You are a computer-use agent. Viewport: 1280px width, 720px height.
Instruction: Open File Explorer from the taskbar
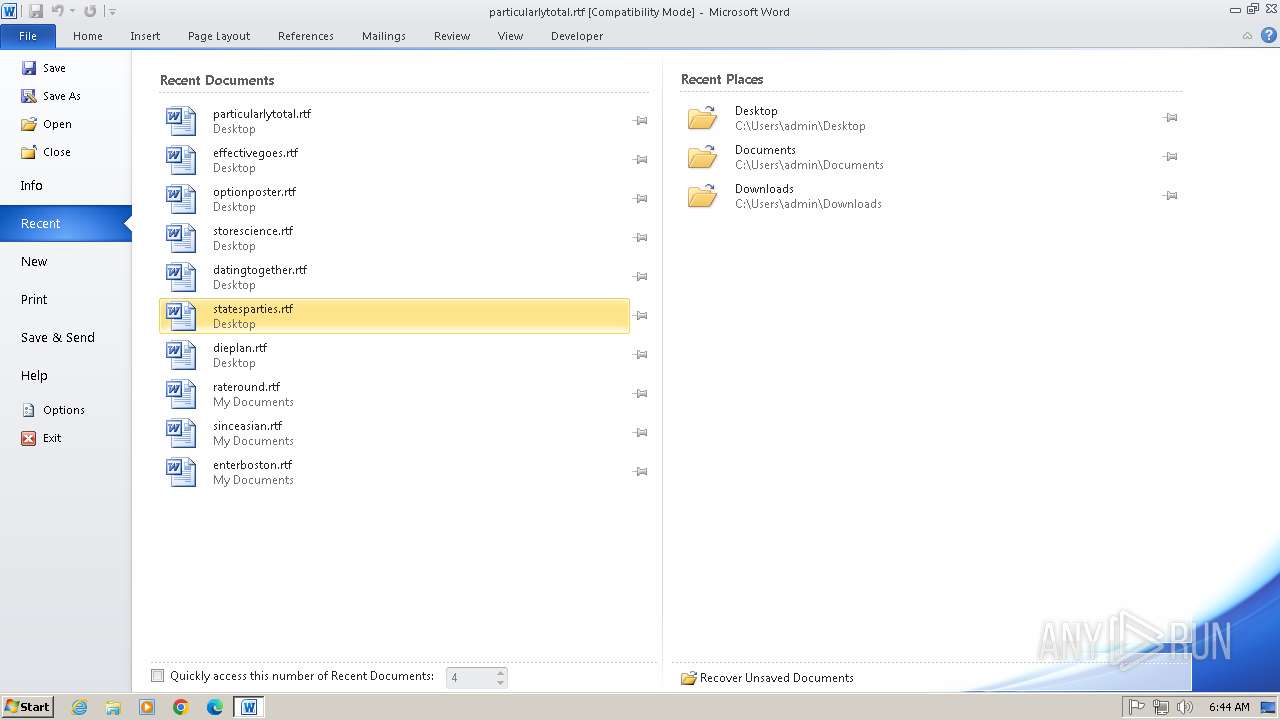(113, 707)
